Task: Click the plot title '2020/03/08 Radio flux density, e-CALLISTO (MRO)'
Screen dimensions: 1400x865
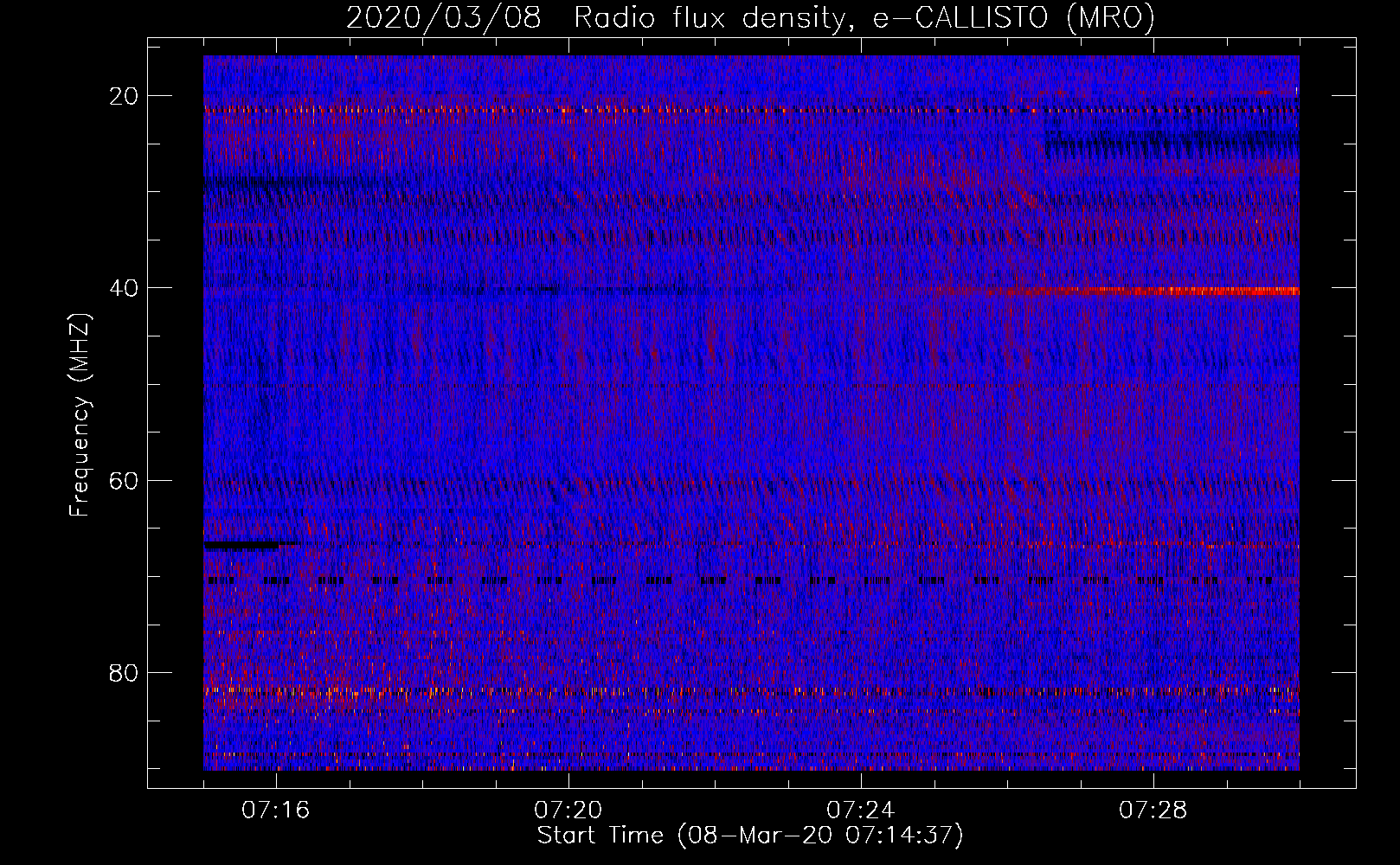Action: 750,17
